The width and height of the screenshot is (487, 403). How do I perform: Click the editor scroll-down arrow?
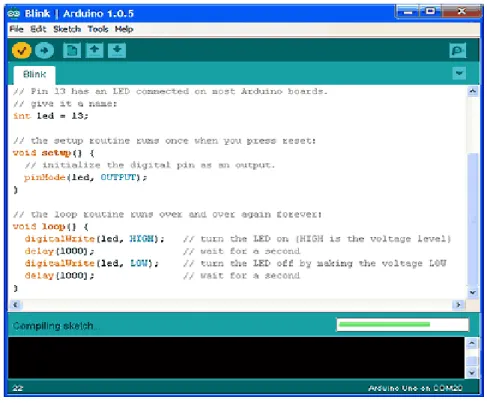(473, 292)
